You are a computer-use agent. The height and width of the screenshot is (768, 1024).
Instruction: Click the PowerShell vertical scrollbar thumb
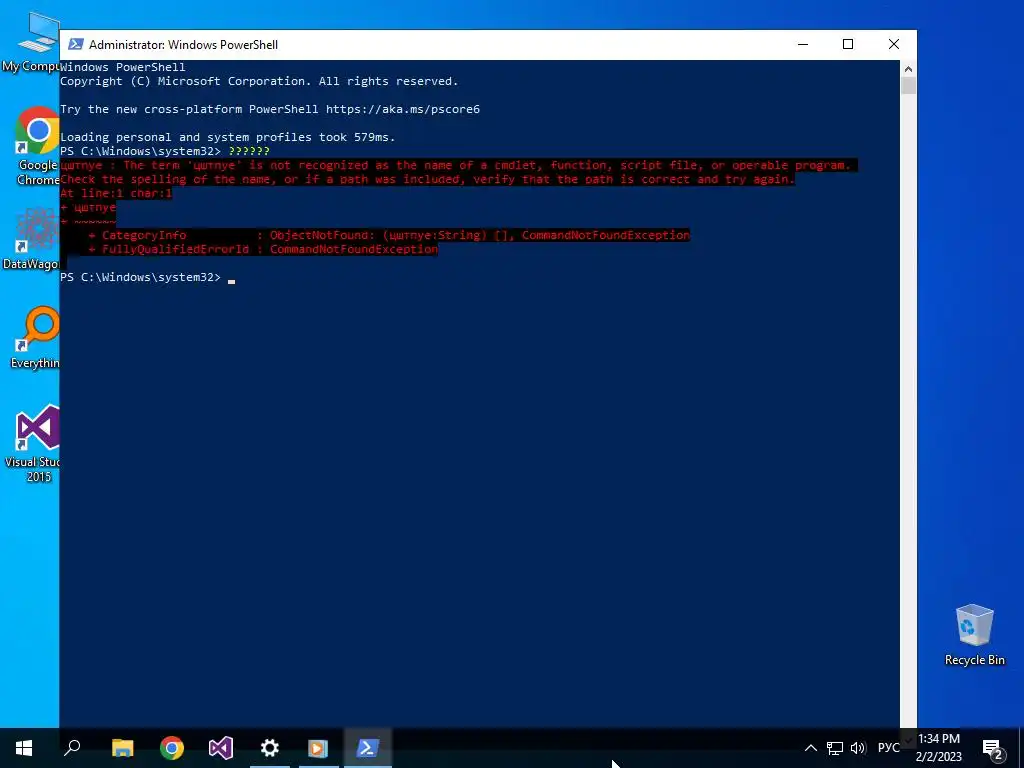tap(908, 86)
